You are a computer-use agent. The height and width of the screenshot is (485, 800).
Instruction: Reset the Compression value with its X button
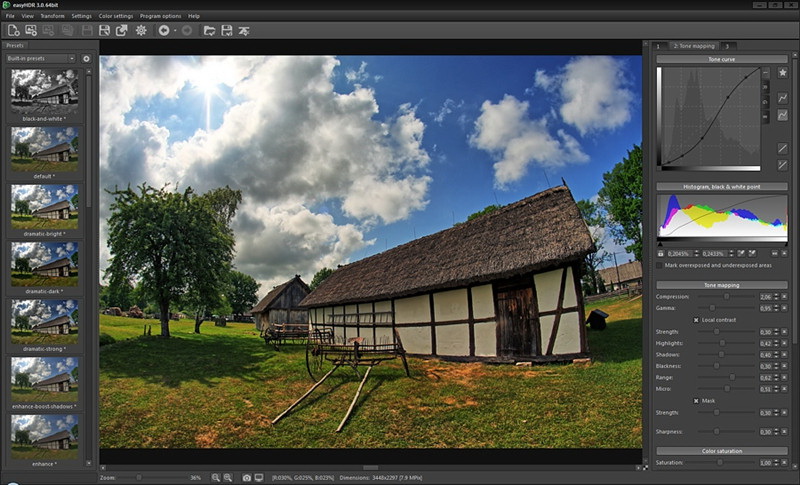[x=784, y=296]
